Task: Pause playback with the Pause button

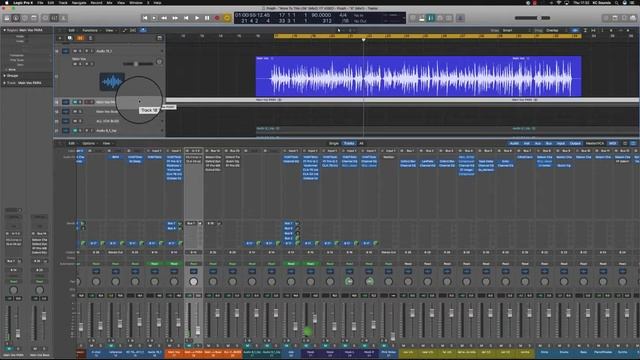Action: (x=207, y=18)
